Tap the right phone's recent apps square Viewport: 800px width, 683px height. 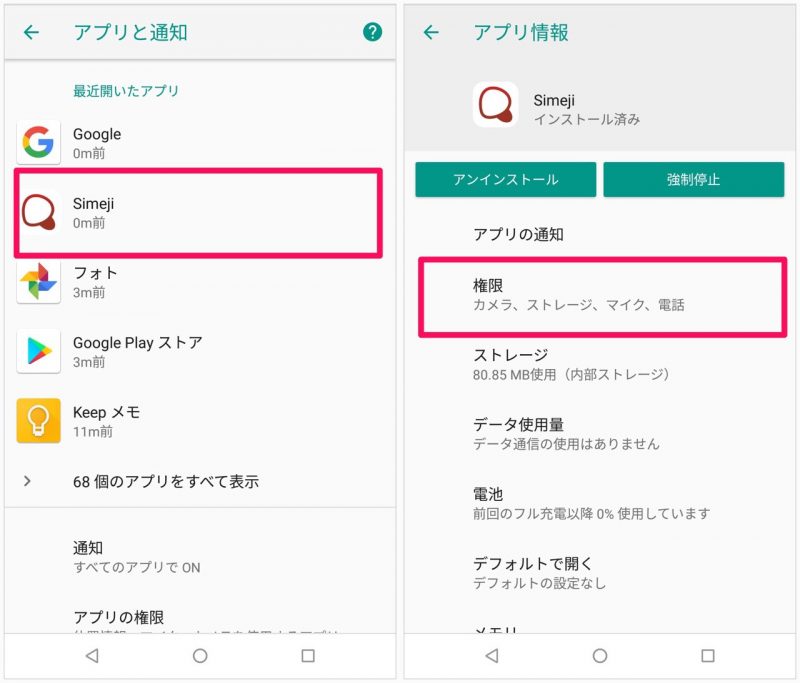click(708, 655)
